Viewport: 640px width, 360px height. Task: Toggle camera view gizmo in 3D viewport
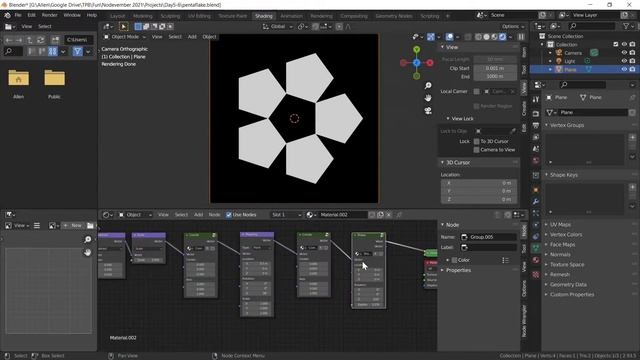[x=428, y=111]
